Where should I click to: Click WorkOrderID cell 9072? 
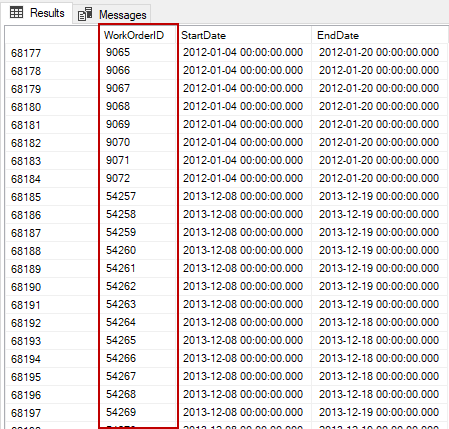click(137, 178)
